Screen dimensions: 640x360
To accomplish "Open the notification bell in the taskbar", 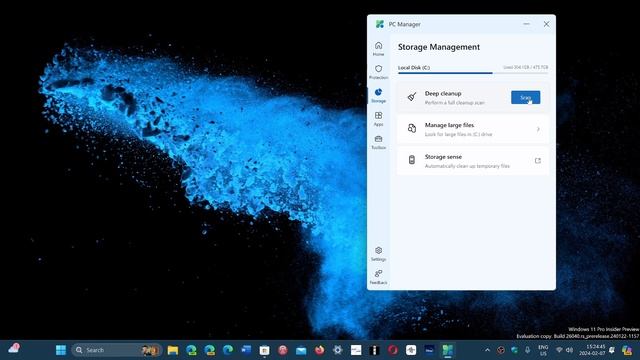I will 612,350.
